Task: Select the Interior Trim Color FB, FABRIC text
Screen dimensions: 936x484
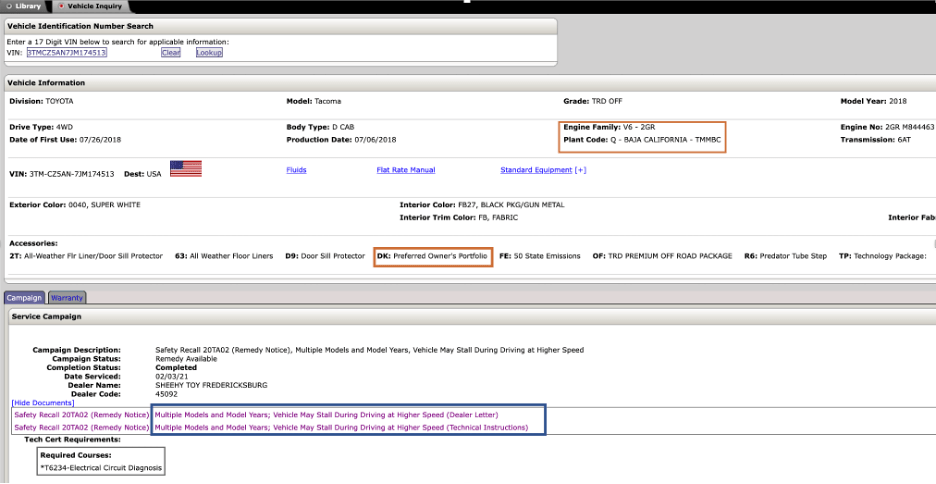Action: (458, 218)
